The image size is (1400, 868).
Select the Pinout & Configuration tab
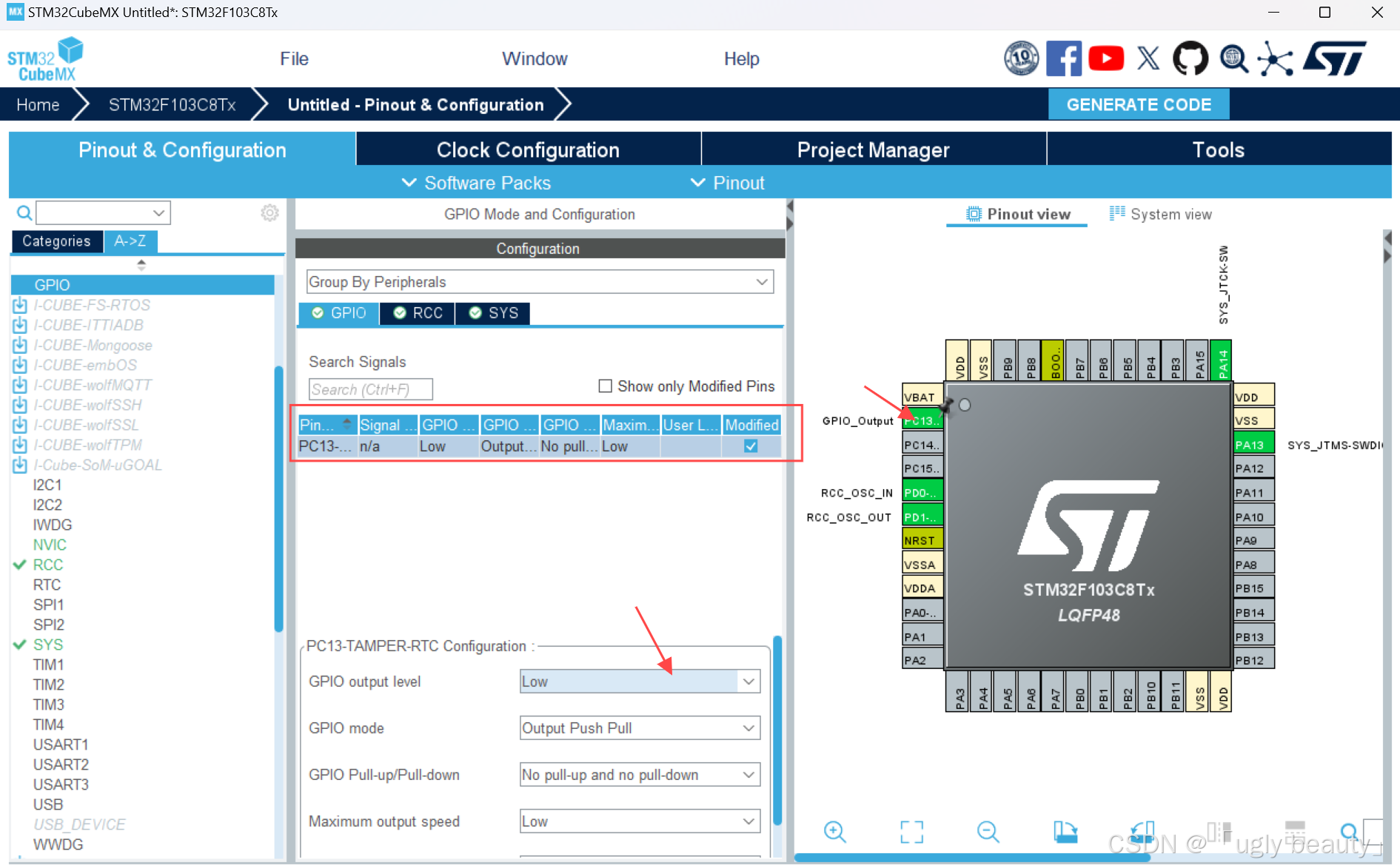pyautogui.click(x=182, y=149)
